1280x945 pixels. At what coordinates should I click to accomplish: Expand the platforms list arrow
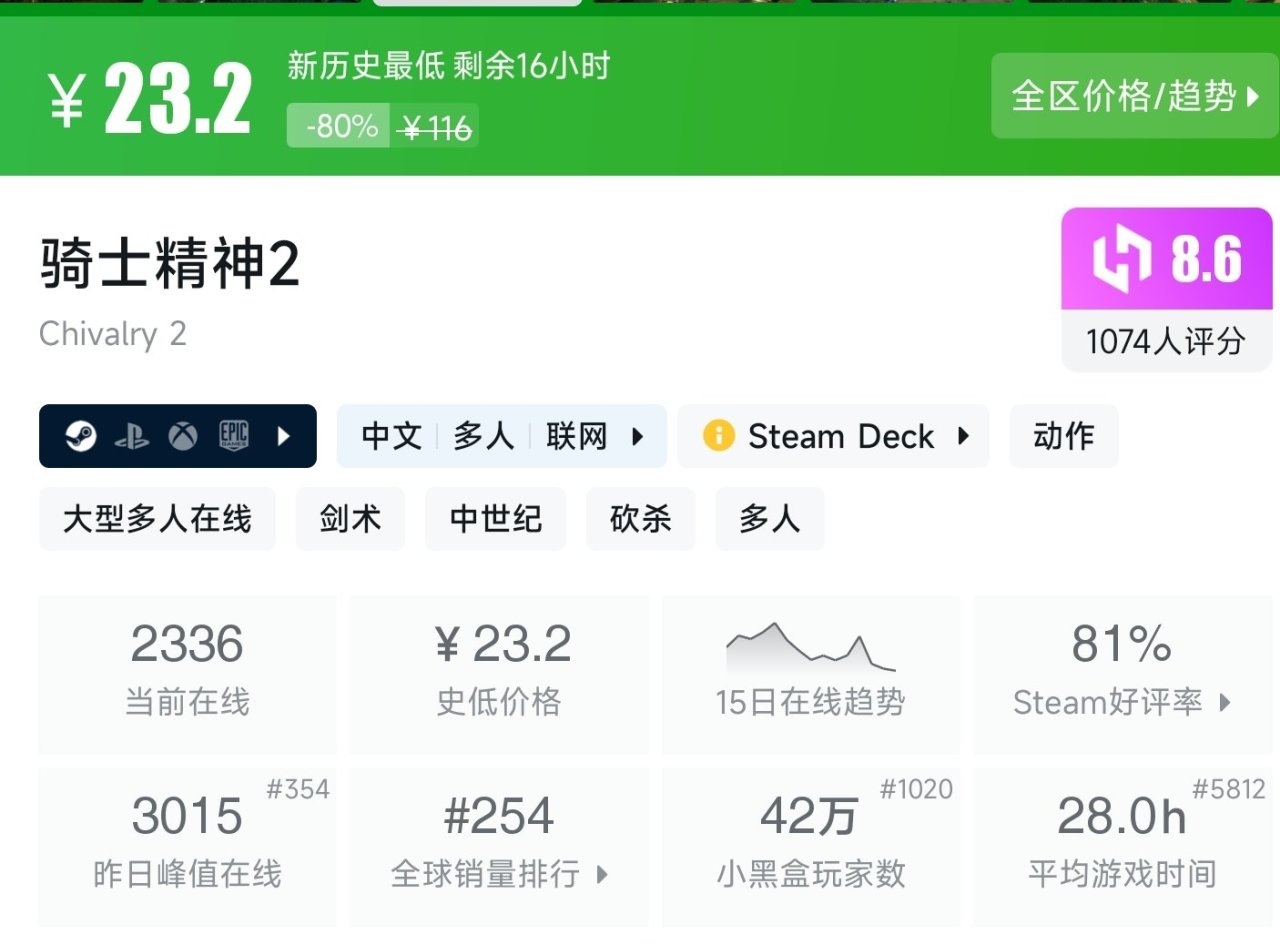coord(284,436)
